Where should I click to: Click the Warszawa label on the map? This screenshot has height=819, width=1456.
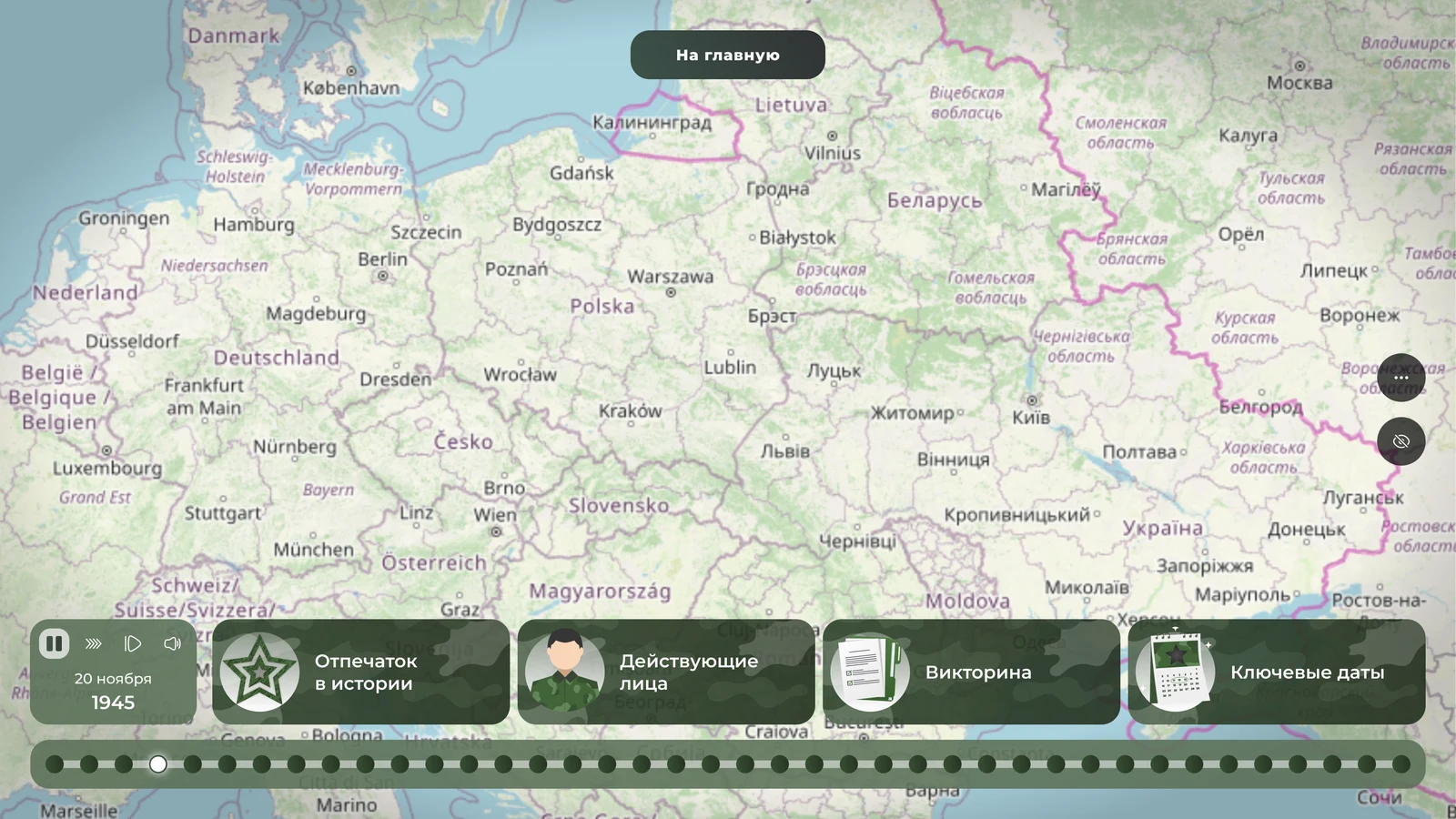[x=671, y=277]
